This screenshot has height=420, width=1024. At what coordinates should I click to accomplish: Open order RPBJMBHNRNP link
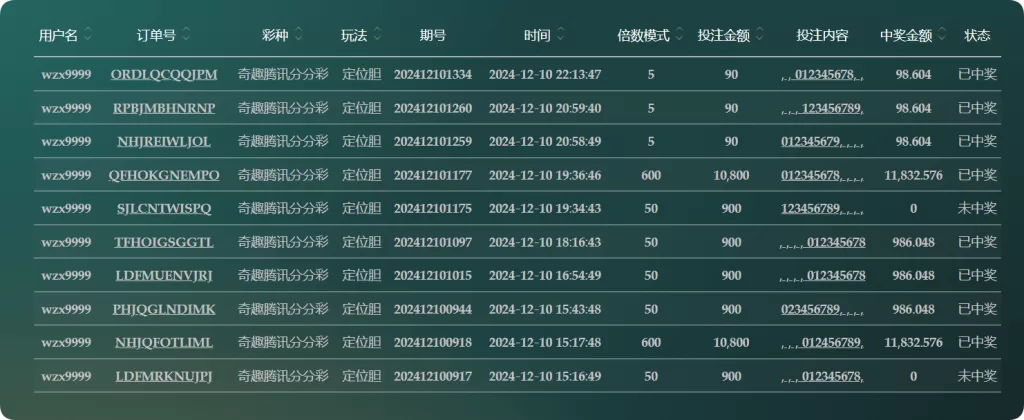click(164, 108)
